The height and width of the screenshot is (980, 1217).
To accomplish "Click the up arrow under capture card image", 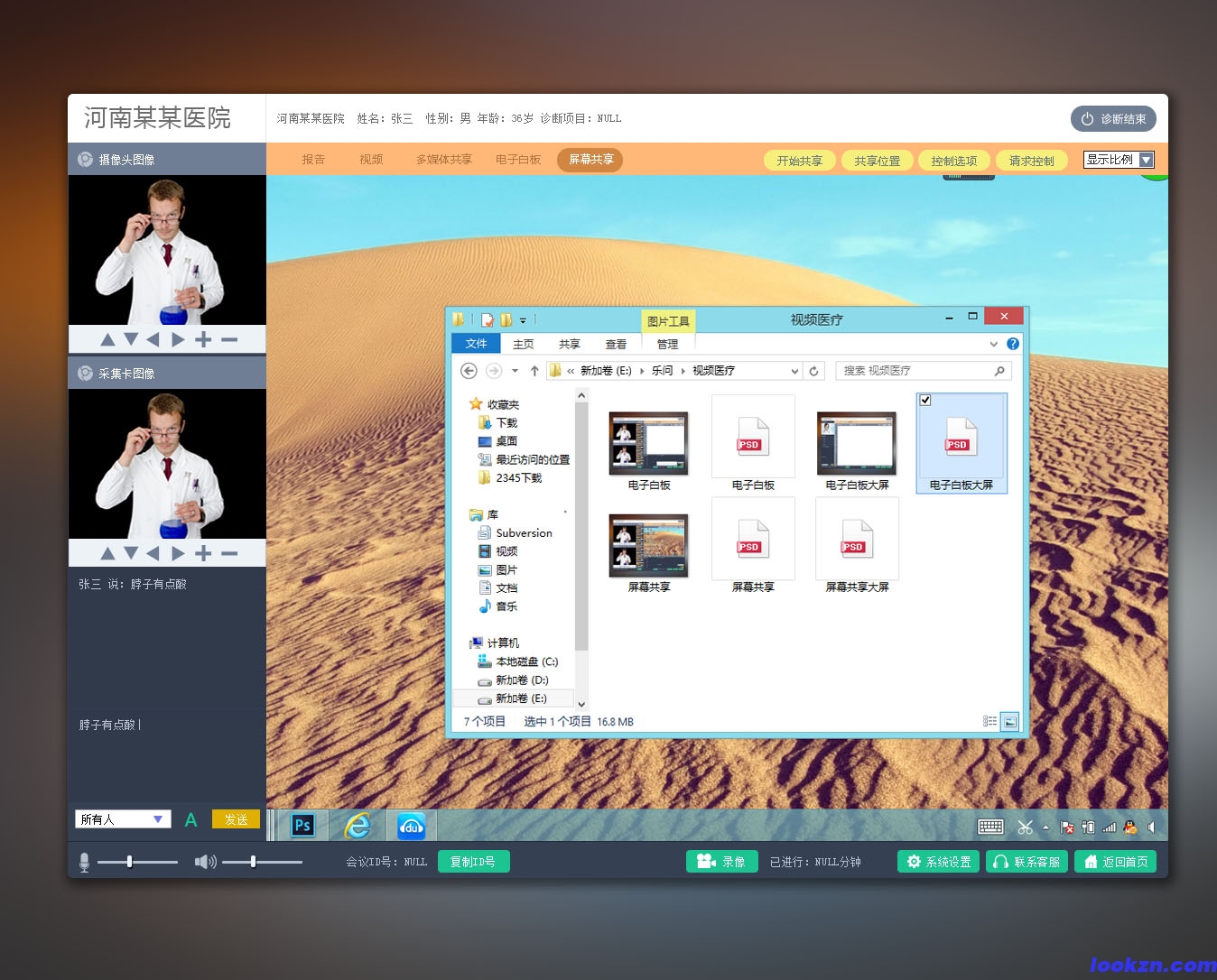I will (x=107, y=553).
